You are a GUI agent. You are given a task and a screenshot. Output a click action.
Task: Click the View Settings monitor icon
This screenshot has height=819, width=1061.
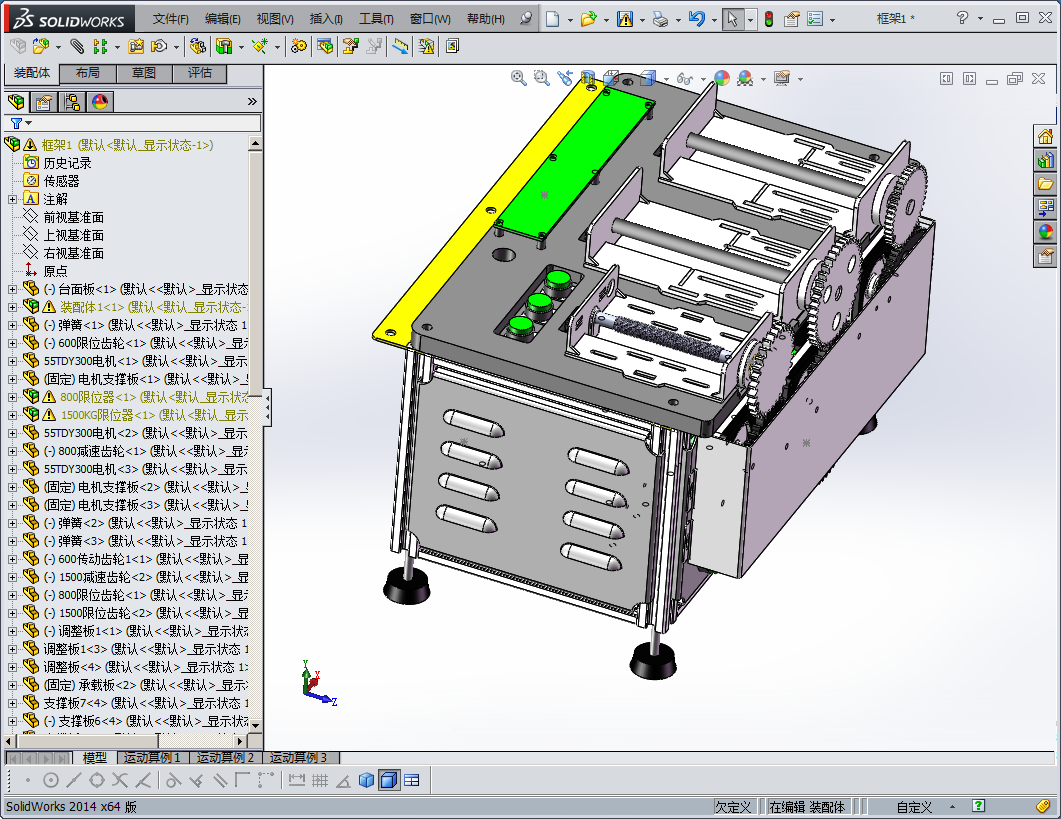(x=782, y=79)
